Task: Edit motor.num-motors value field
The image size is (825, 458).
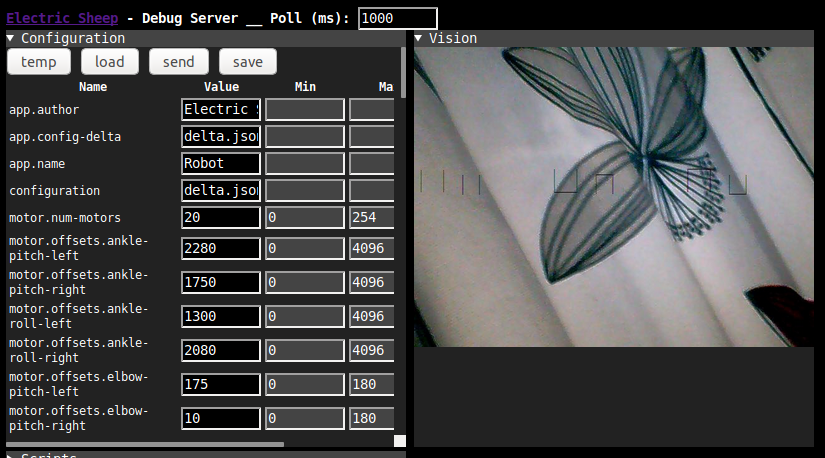Action: (221, 217)
